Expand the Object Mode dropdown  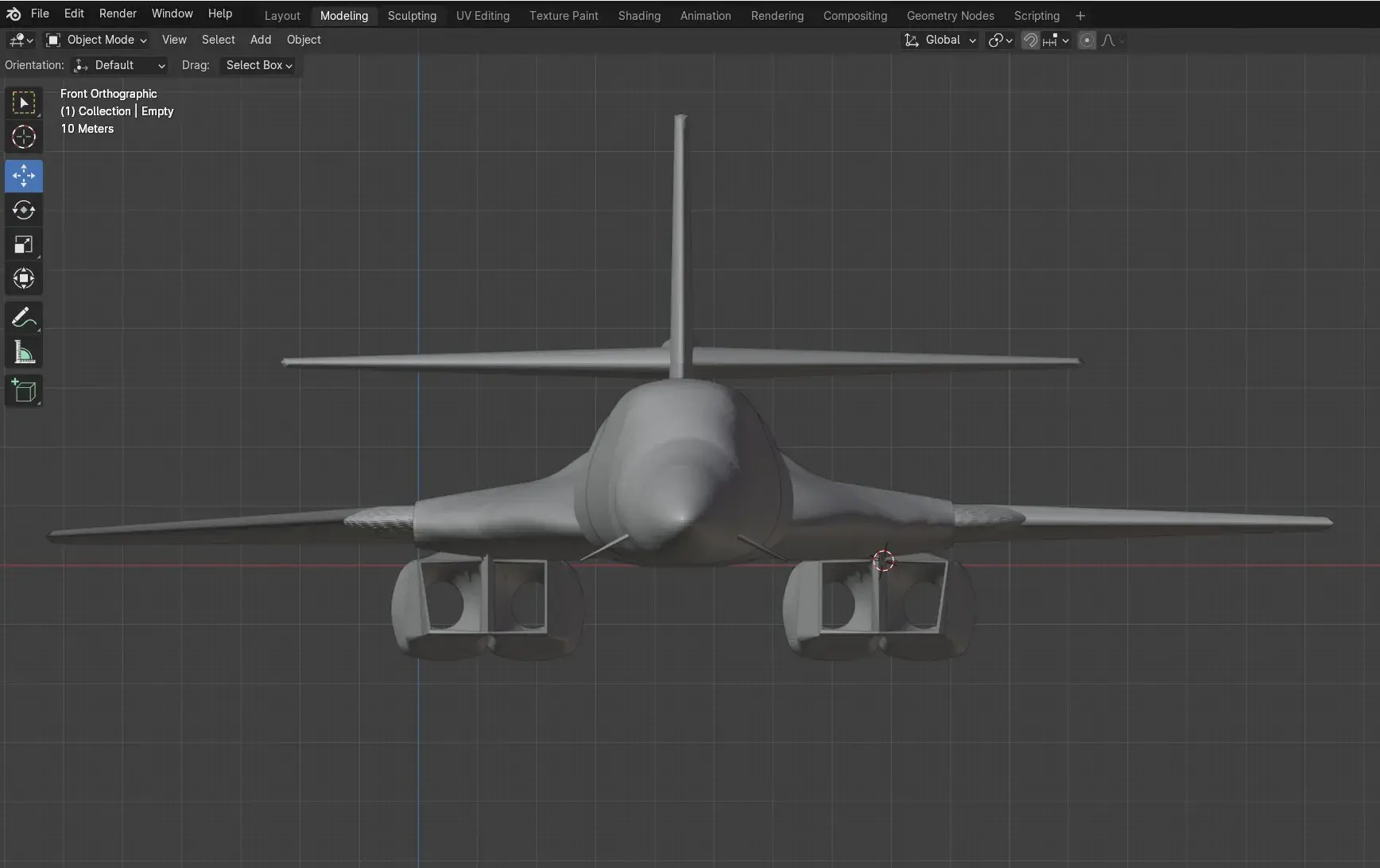(x=96, y=40)
